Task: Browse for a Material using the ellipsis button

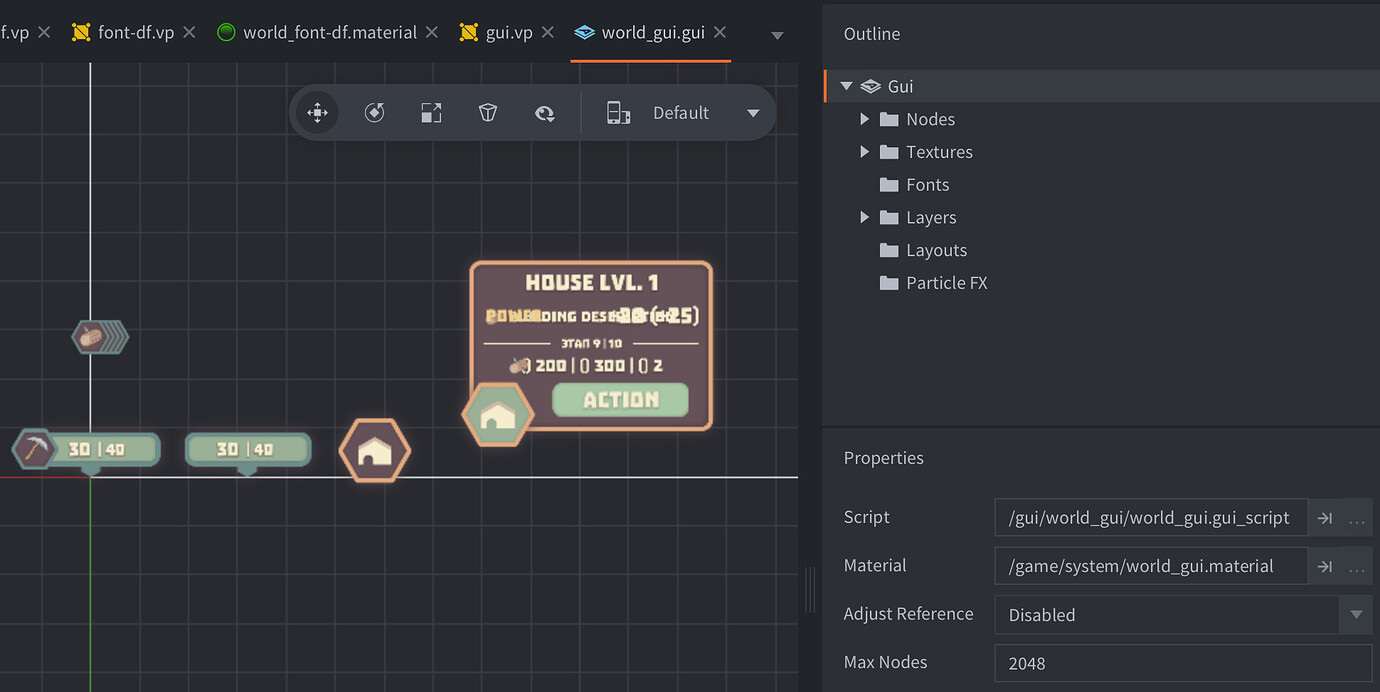Action: [x=1356, y=565]
